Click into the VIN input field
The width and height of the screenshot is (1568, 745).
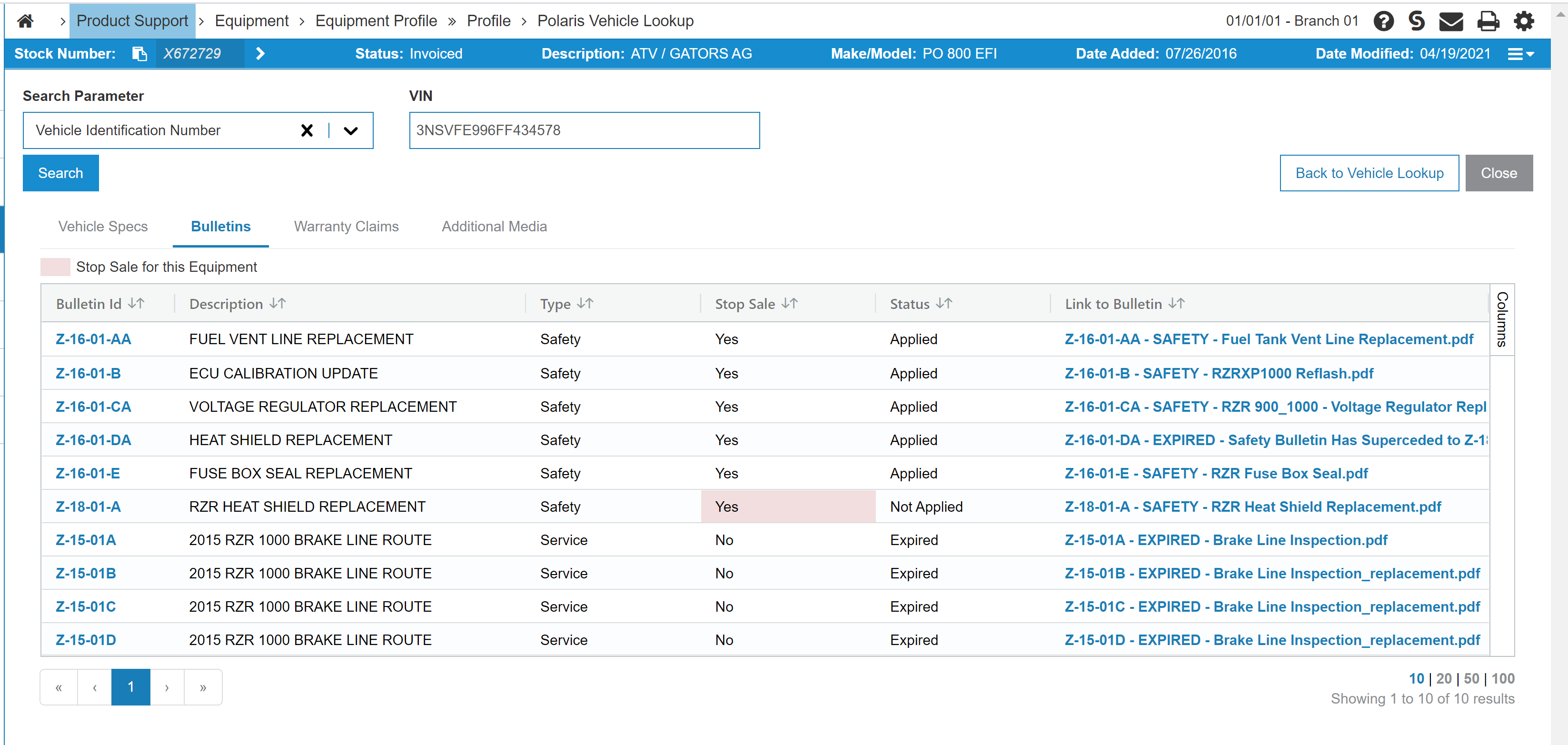(584, 130)
